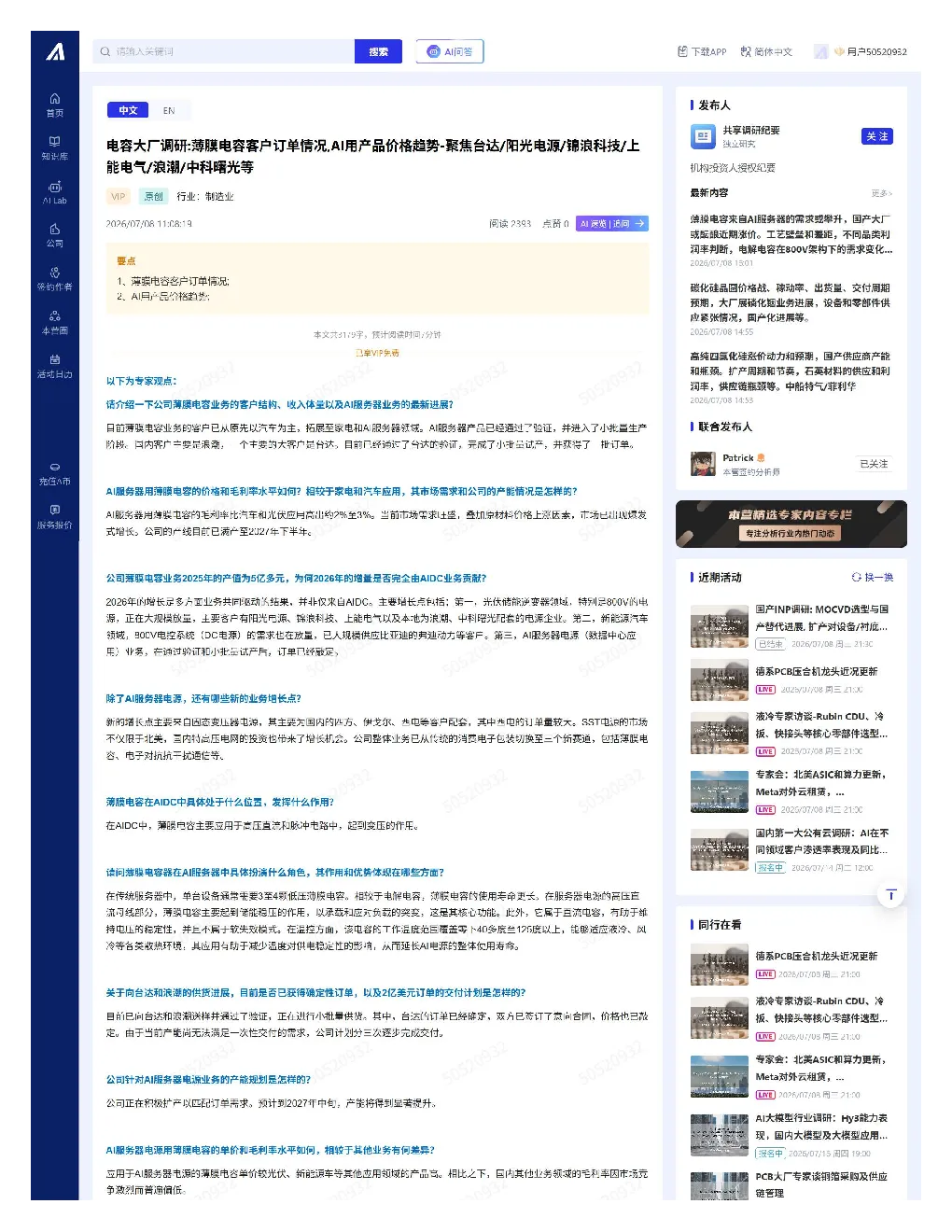Open 活动日历 activity calendar in sidebar
This screenshot has height=1232, width=952.
tap(55, 366)
